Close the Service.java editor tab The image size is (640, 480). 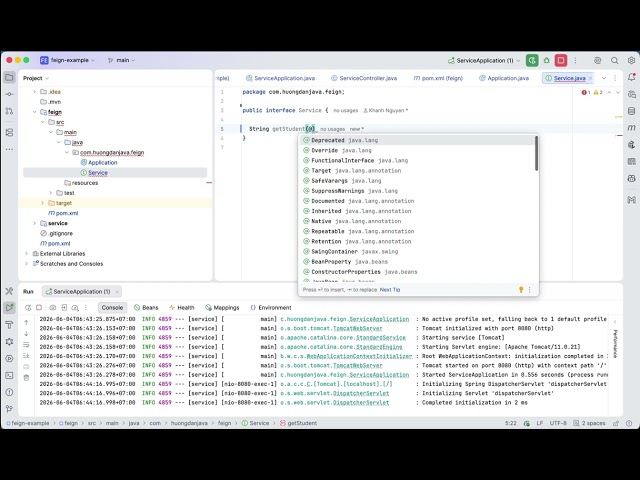click(591, 78)
